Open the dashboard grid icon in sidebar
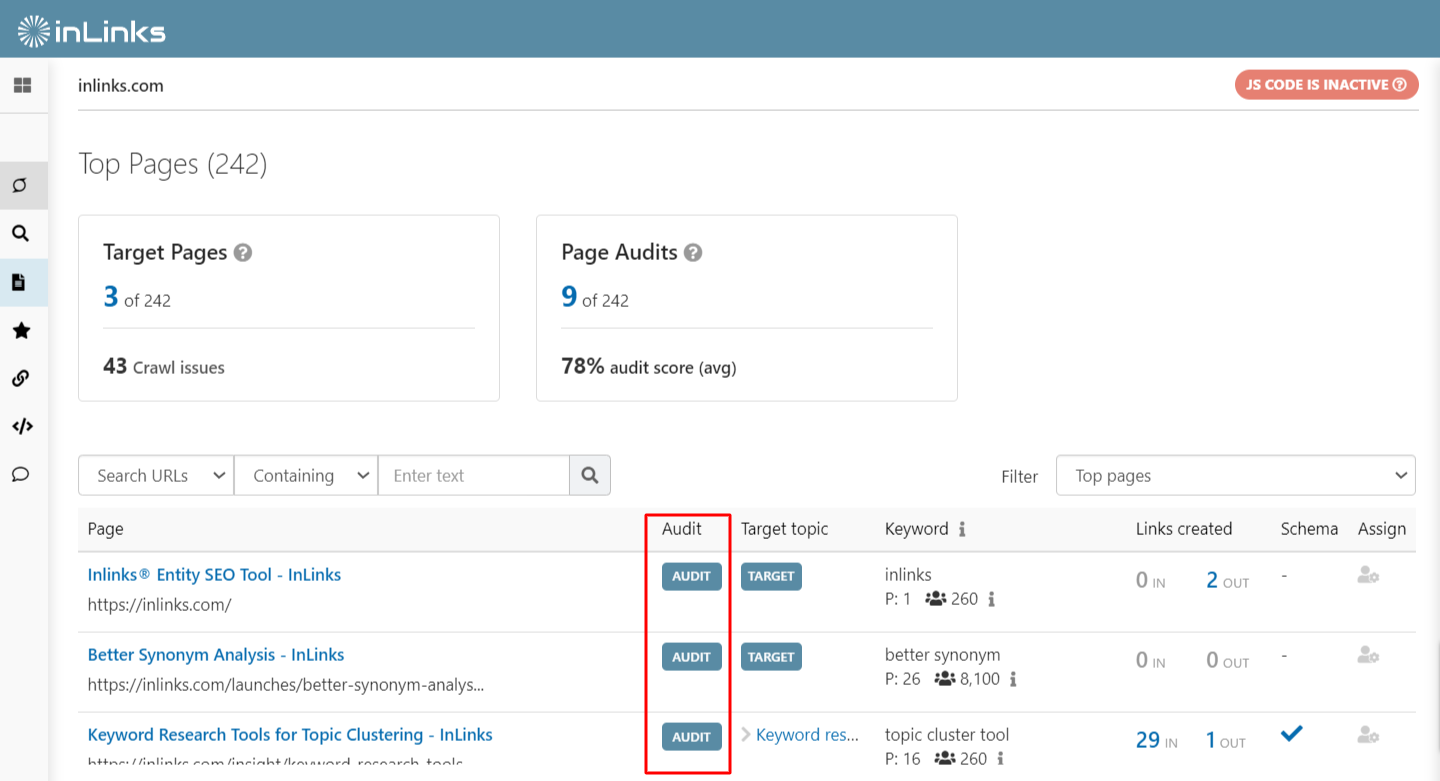The image size is (1440, 781). coord(22,86)
